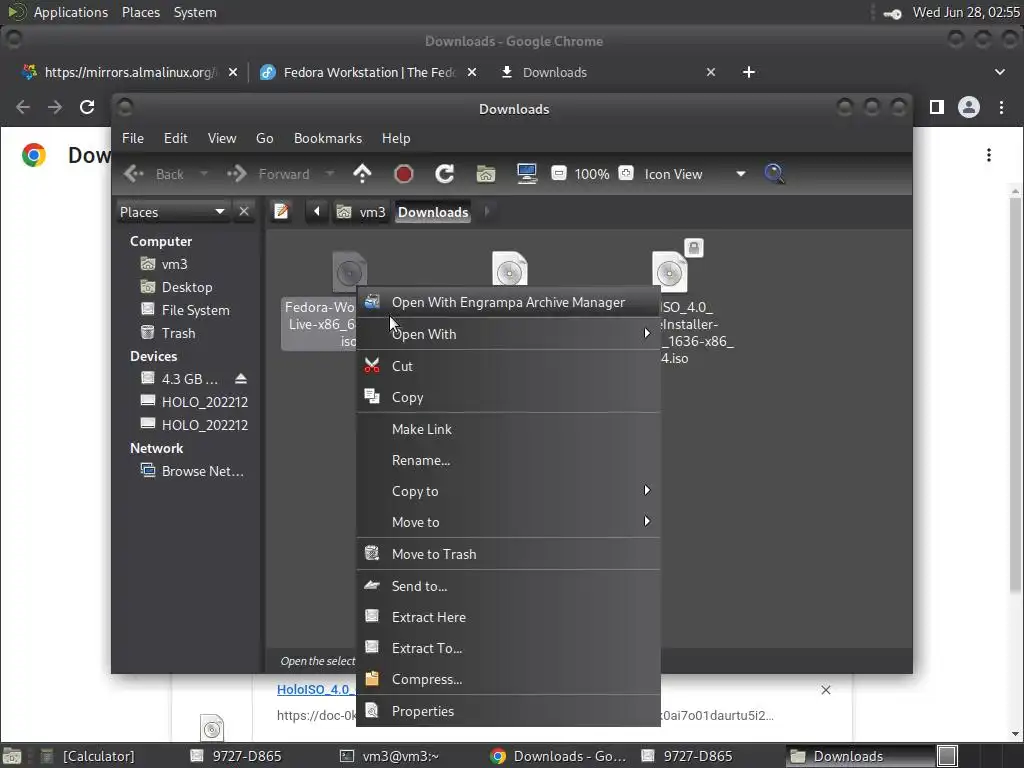1024x768 pixels.
Task: Click the path bar left arrow
Action: pos(317,212)
